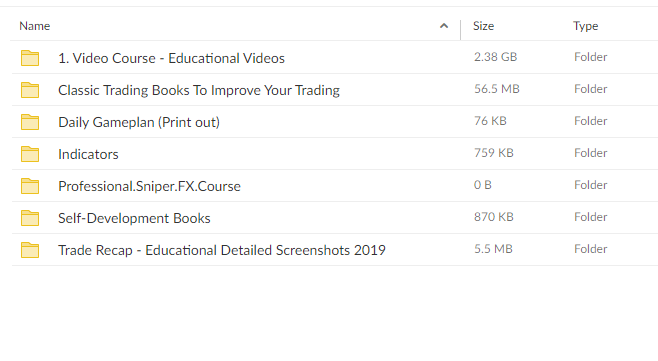The height and width of the screenshot is (361, 658).
Task: Open 'Professional.Sniper.FX.Course' folder name
Action: 149,186
